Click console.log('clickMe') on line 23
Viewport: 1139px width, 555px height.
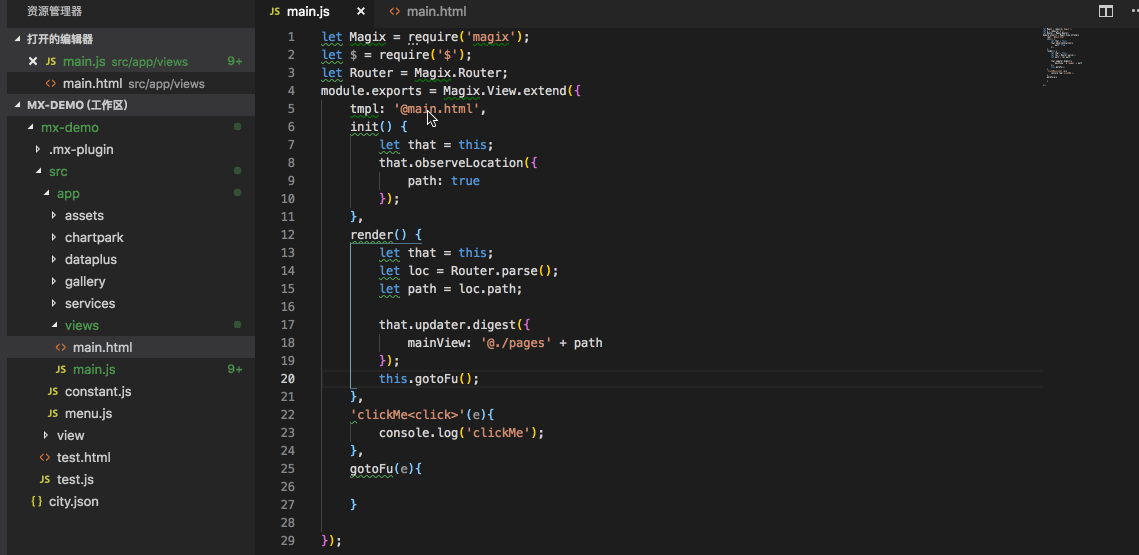coord(458,433)
